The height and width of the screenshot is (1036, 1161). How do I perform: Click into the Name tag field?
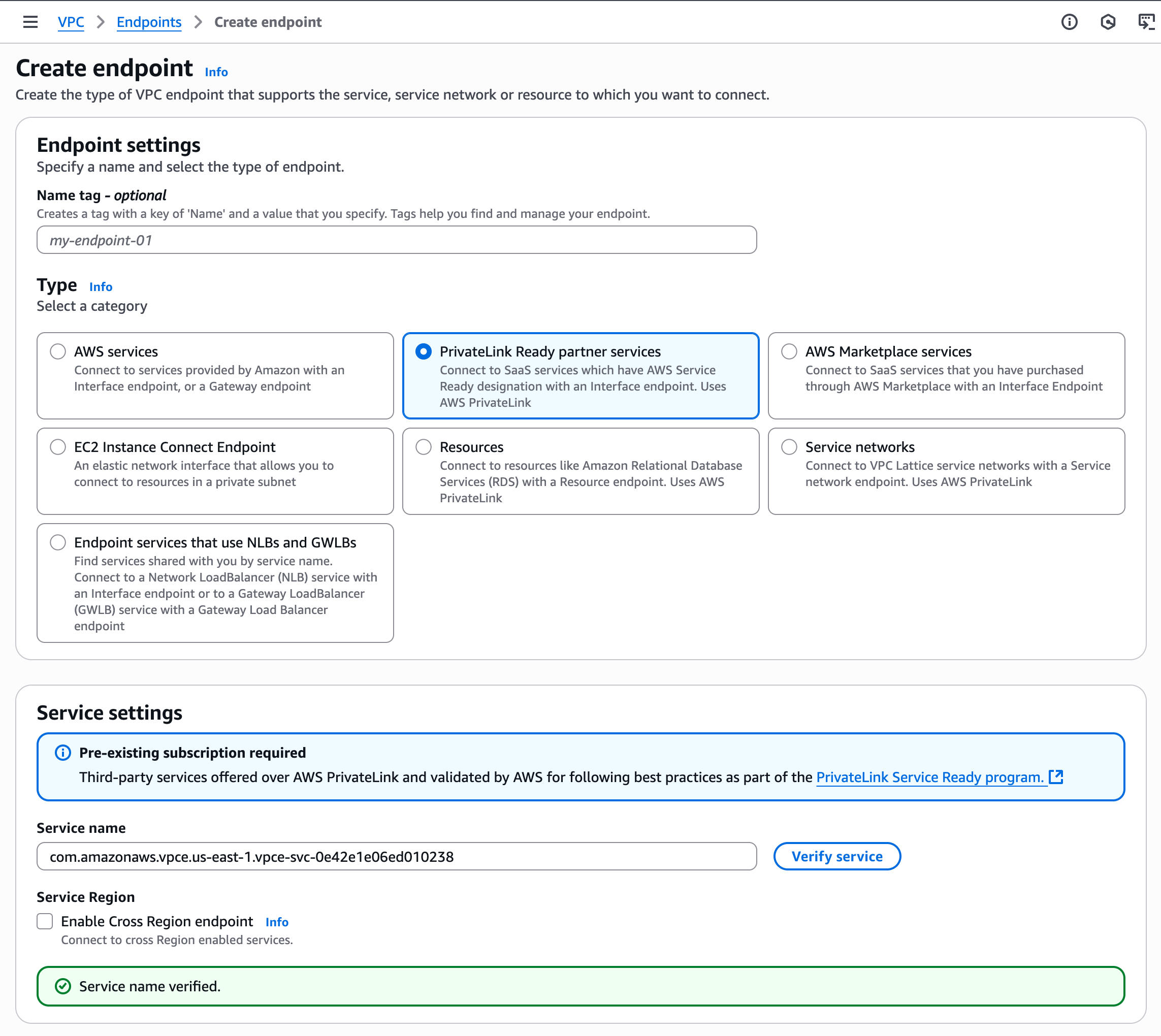(396, 240)
